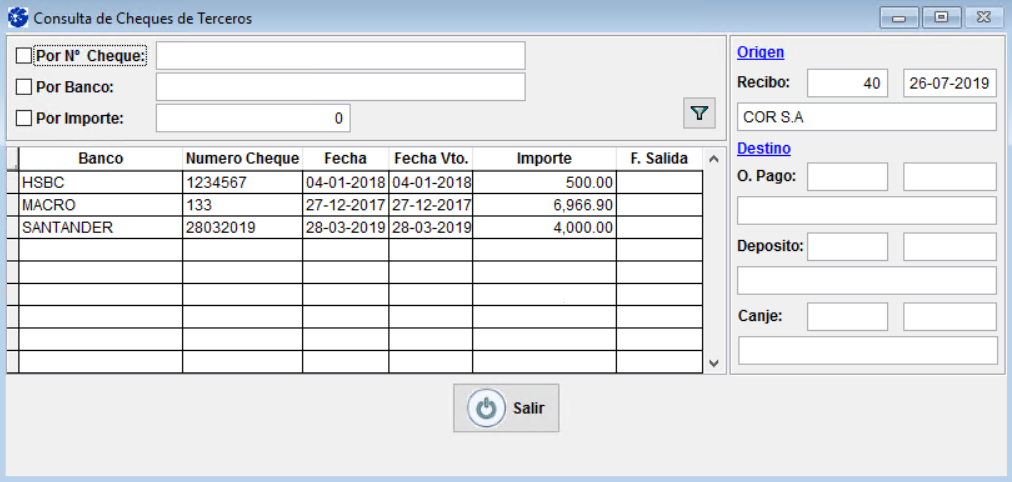Click the cheque number text field
This screenshot has width=1012, height=482.
tap(340, 56)
